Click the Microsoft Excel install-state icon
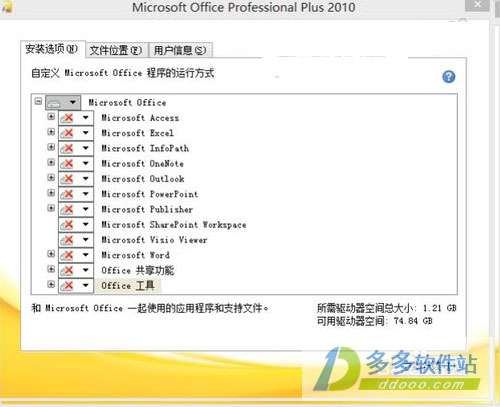The width and height of the screenshot is (500, 407). point(67,133)
